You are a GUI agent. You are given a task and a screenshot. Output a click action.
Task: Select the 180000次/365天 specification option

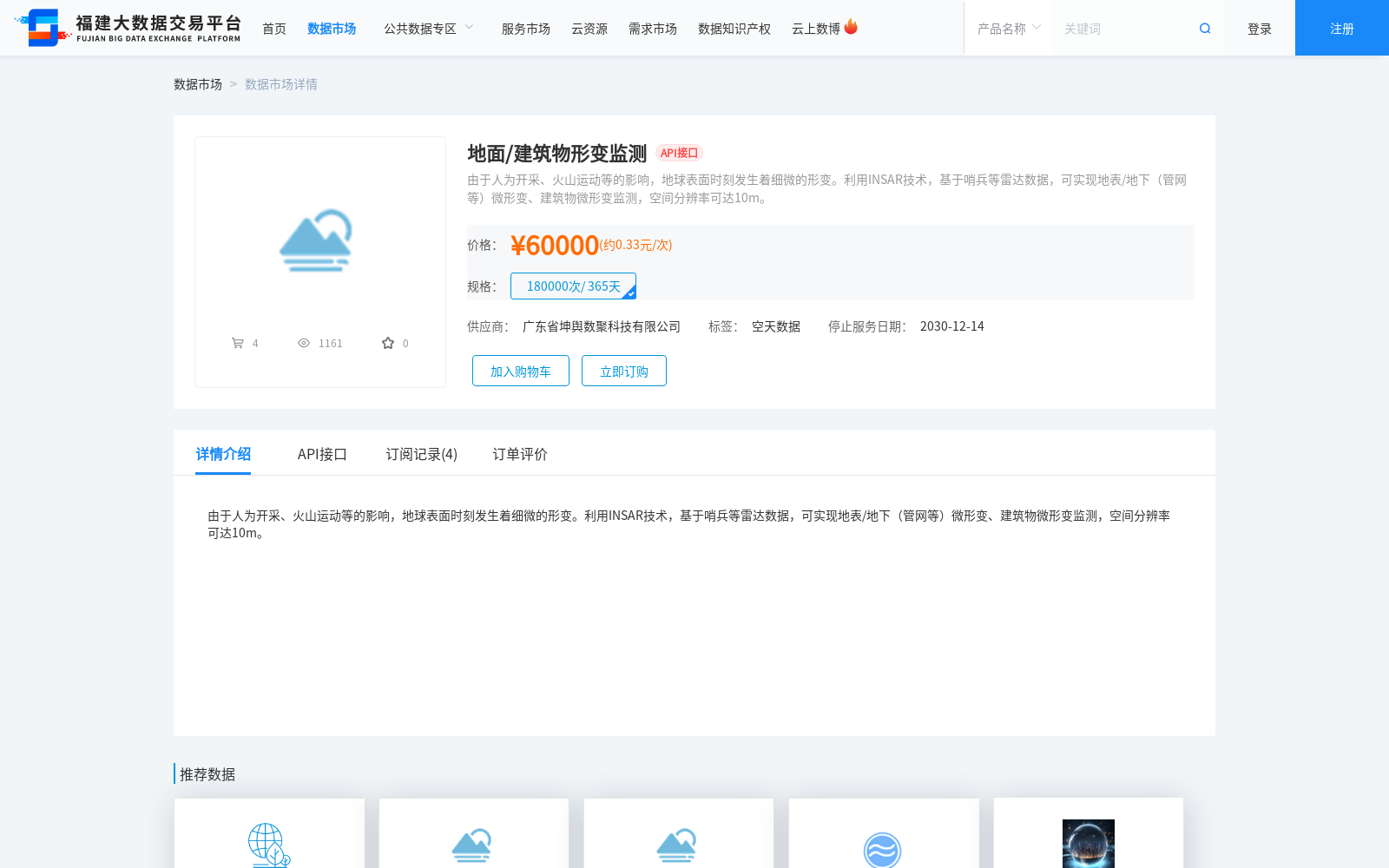(x=573, y=286)
